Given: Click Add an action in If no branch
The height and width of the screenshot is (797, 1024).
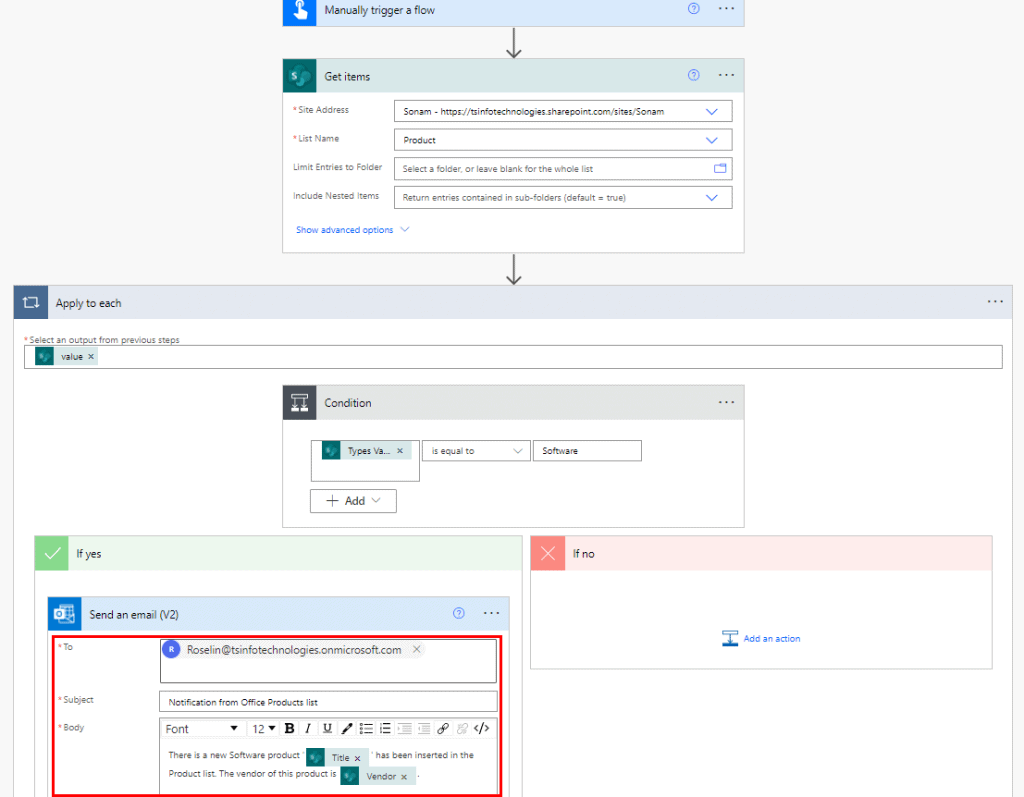Looking at the screenshot, I should coord(761,638).
